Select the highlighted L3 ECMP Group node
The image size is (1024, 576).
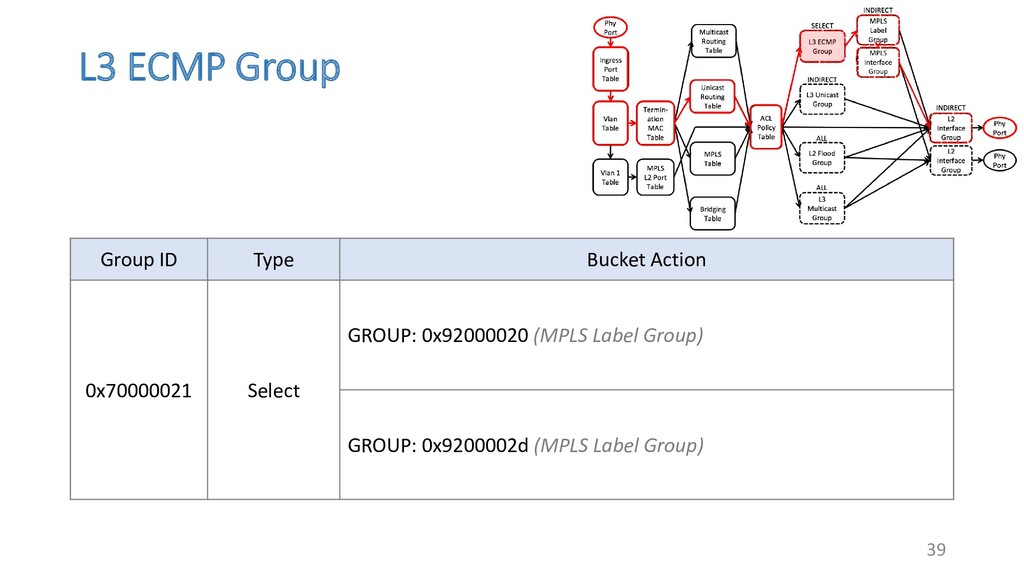[821, 46]
